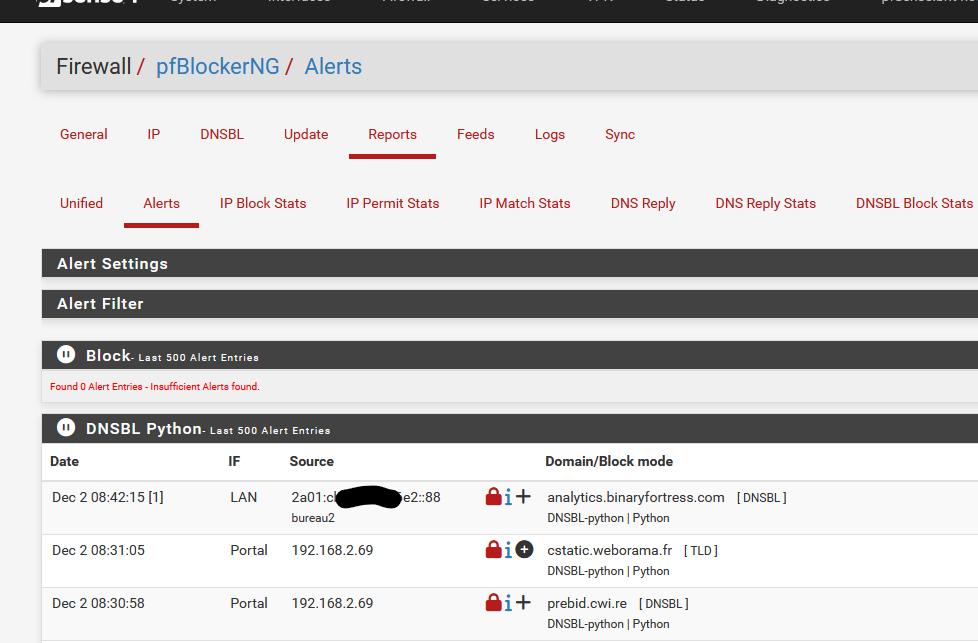Open the Feeds tab

coord(475,134)
